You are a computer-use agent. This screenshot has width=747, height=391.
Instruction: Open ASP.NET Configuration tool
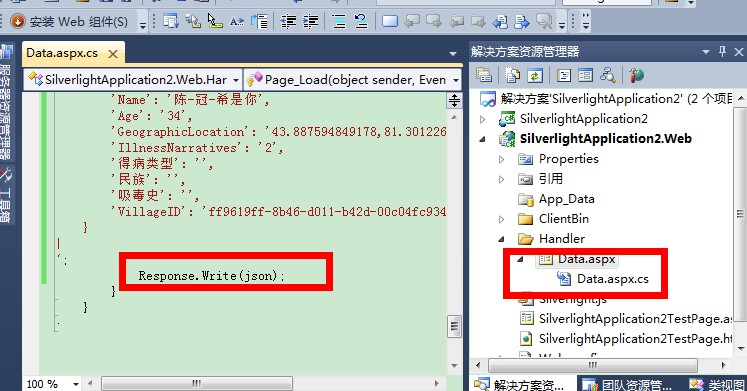[x=636, y=75]
